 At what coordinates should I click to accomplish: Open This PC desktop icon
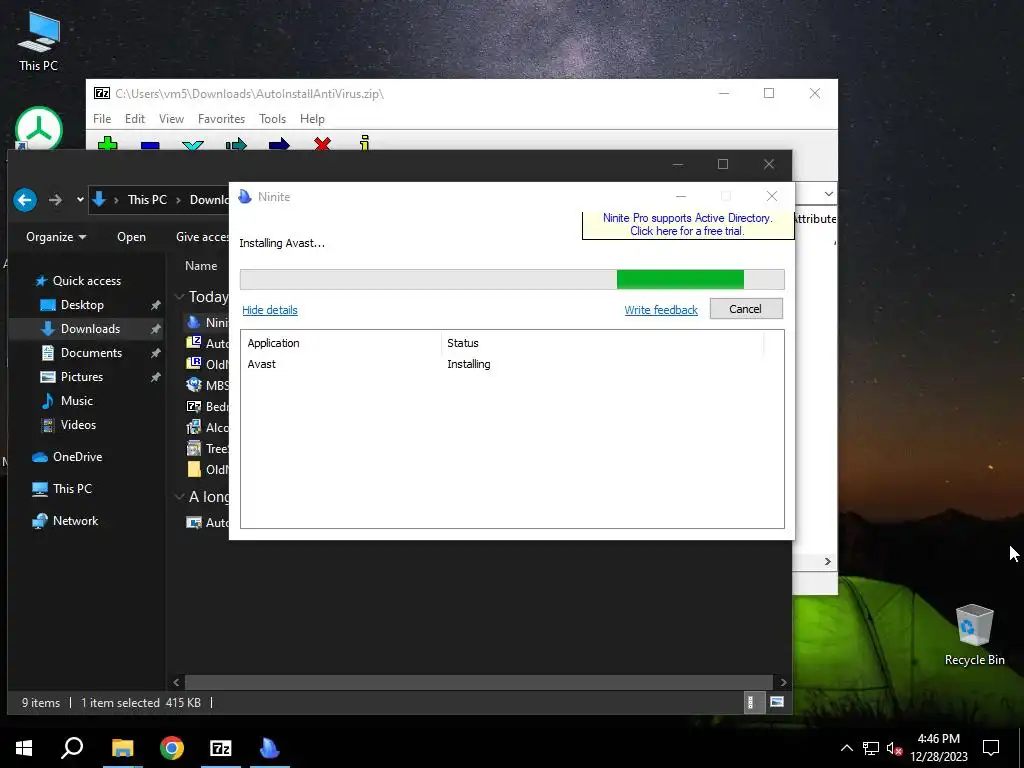coord(38,40)
